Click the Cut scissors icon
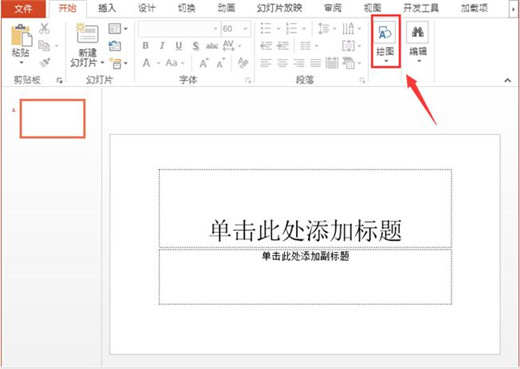The height and width of the screenshot is (369, 520). click(44, 29)
